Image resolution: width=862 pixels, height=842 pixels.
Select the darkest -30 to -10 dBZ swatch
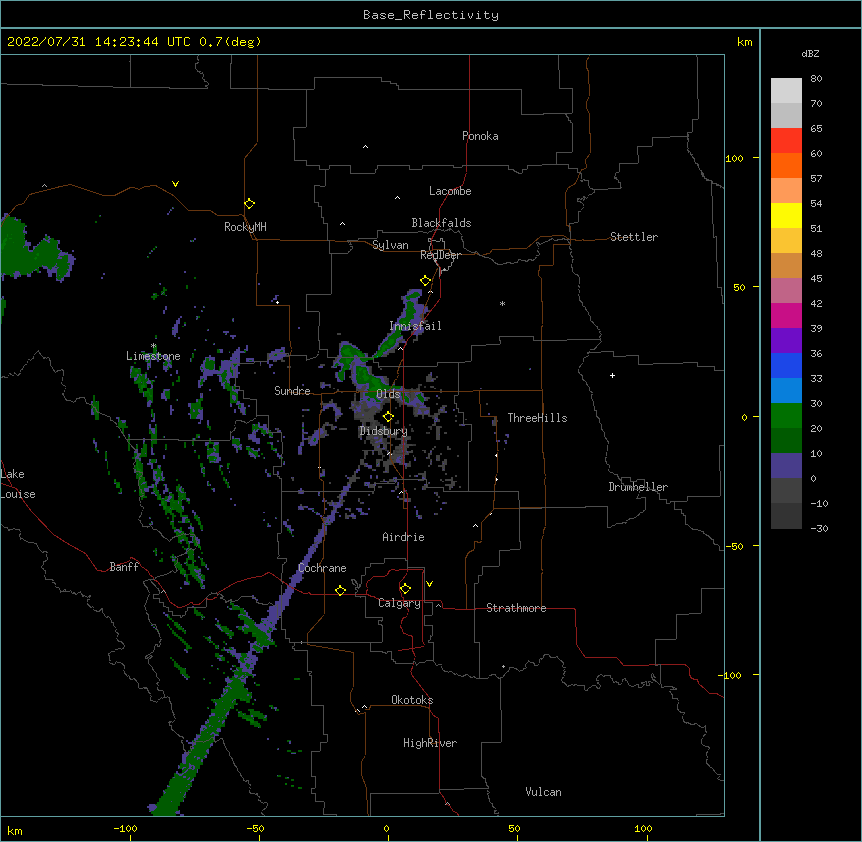pos(786,516)
